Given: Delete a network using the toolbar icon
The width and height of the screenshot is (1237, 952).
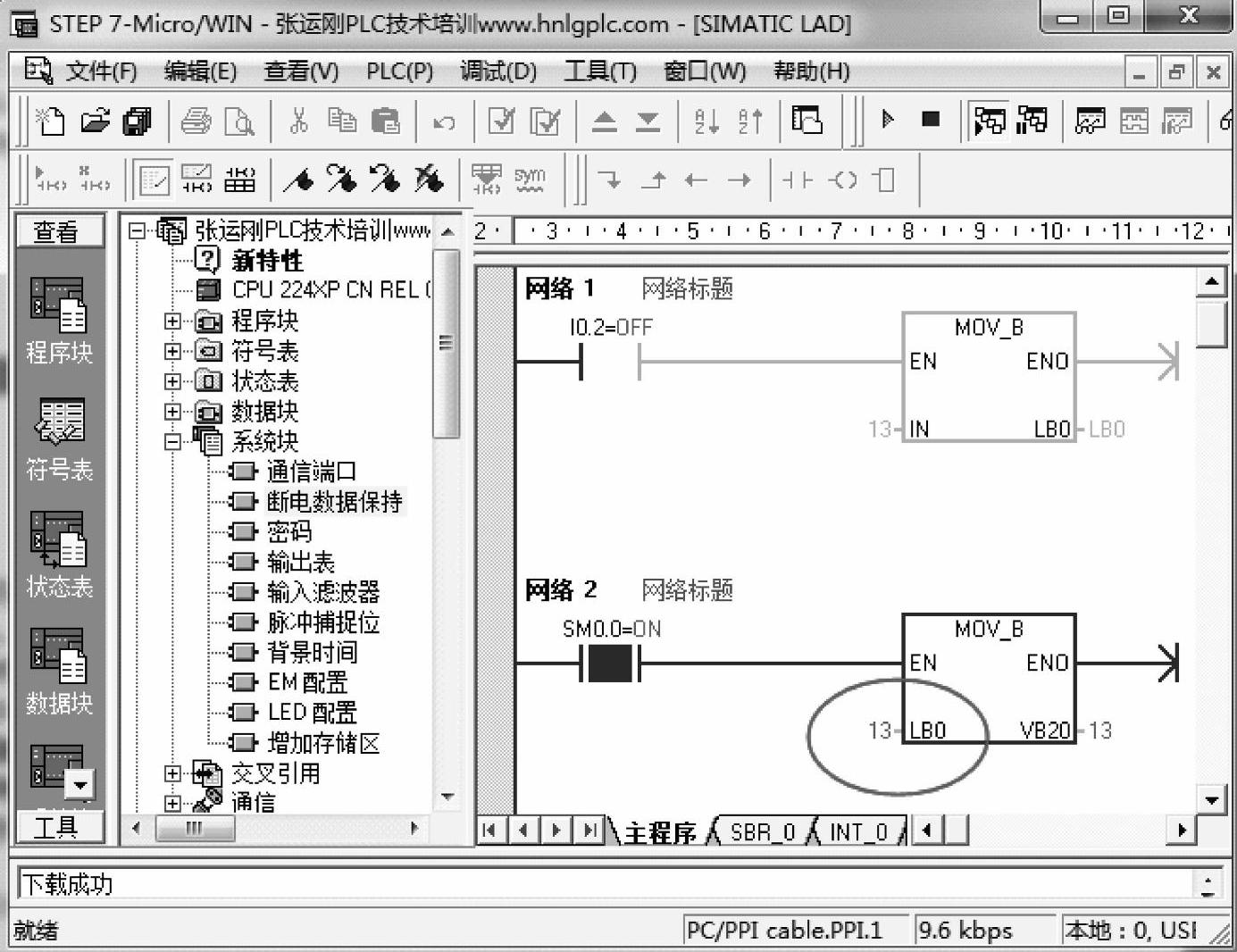Looking at the screenshot, I should point(94,180).
